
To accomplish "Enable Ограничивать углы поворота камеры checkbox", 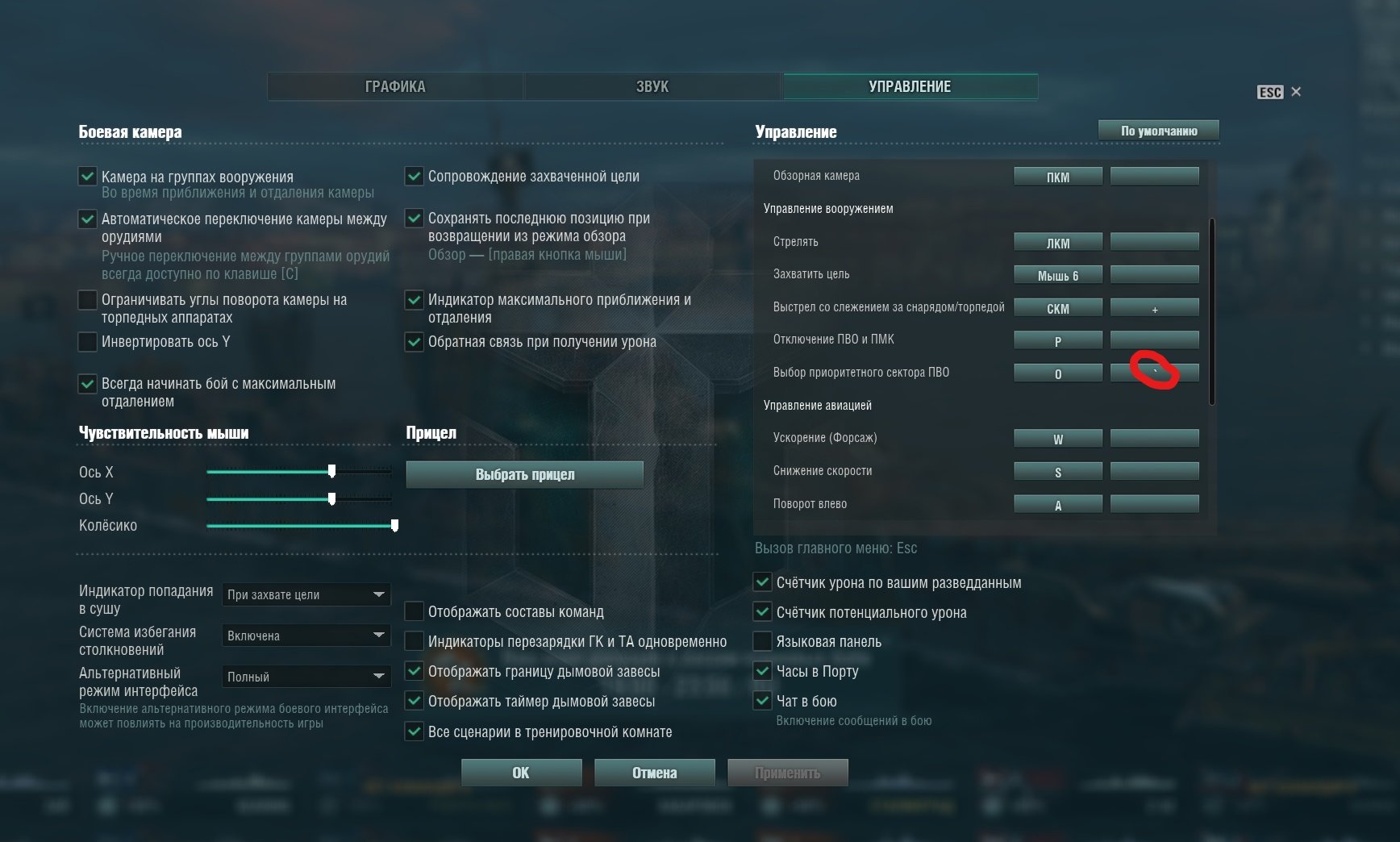I will click(88, 300).
